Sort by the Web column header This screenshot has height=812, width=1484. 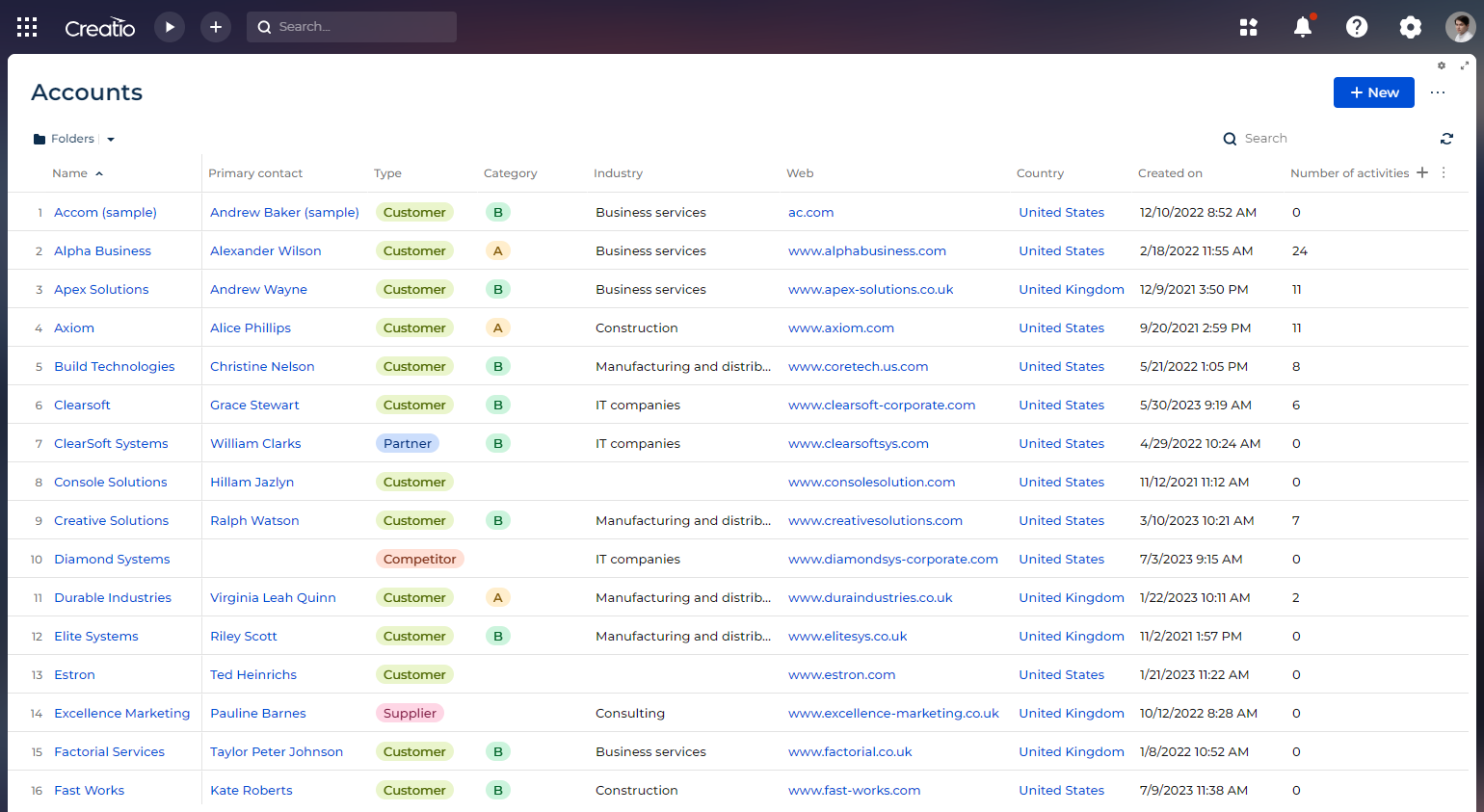tap(800, 173)
